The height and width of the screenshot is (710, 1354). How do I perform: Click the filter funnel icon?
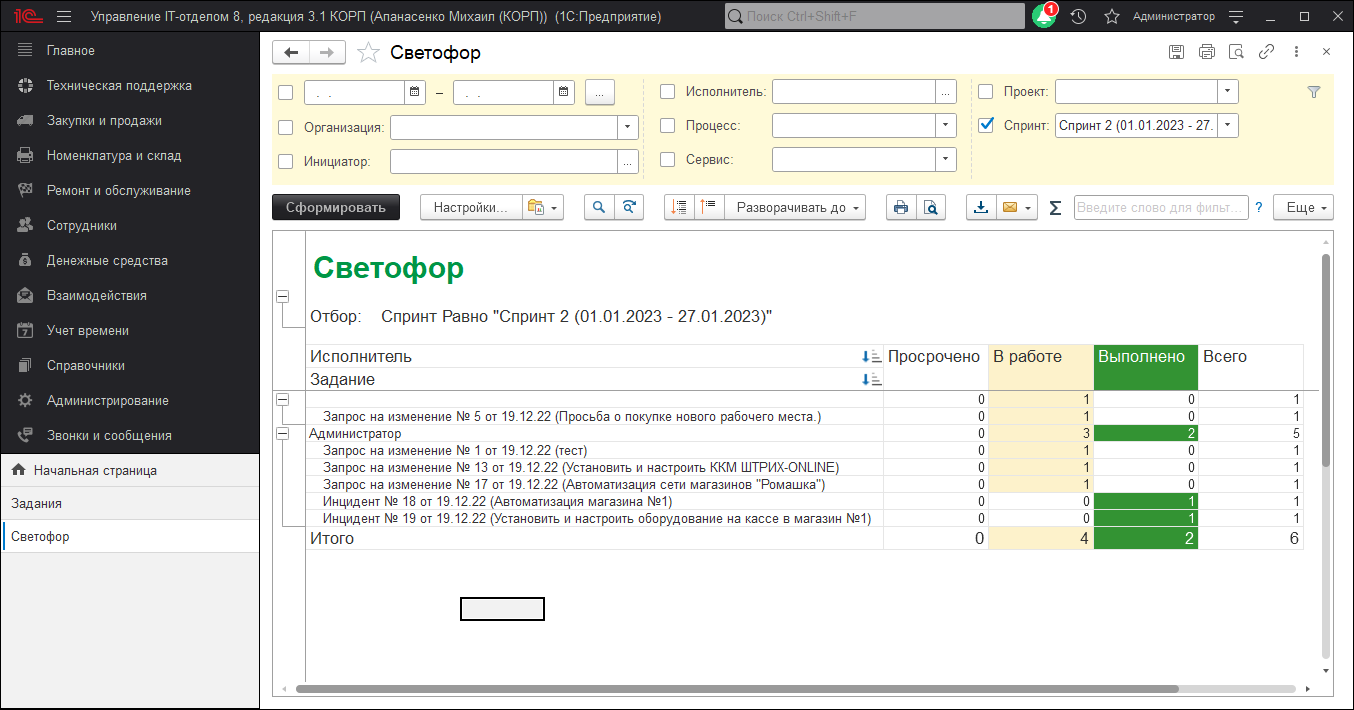click(x=1314, y=92)
